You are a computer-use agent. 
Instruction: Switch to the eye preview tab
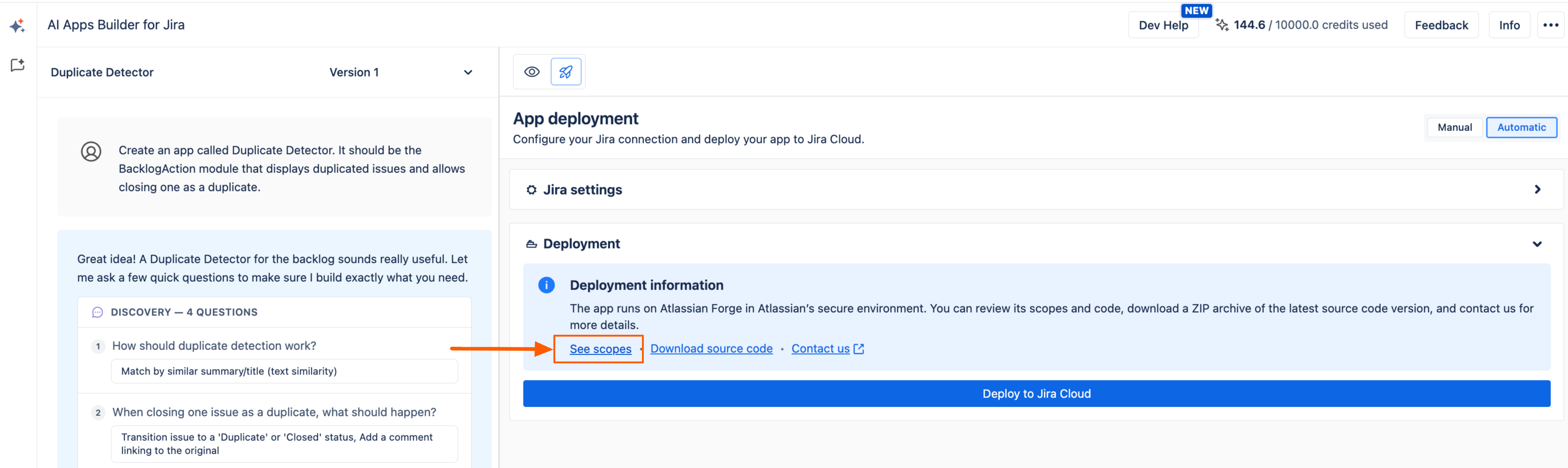(531, 72)
